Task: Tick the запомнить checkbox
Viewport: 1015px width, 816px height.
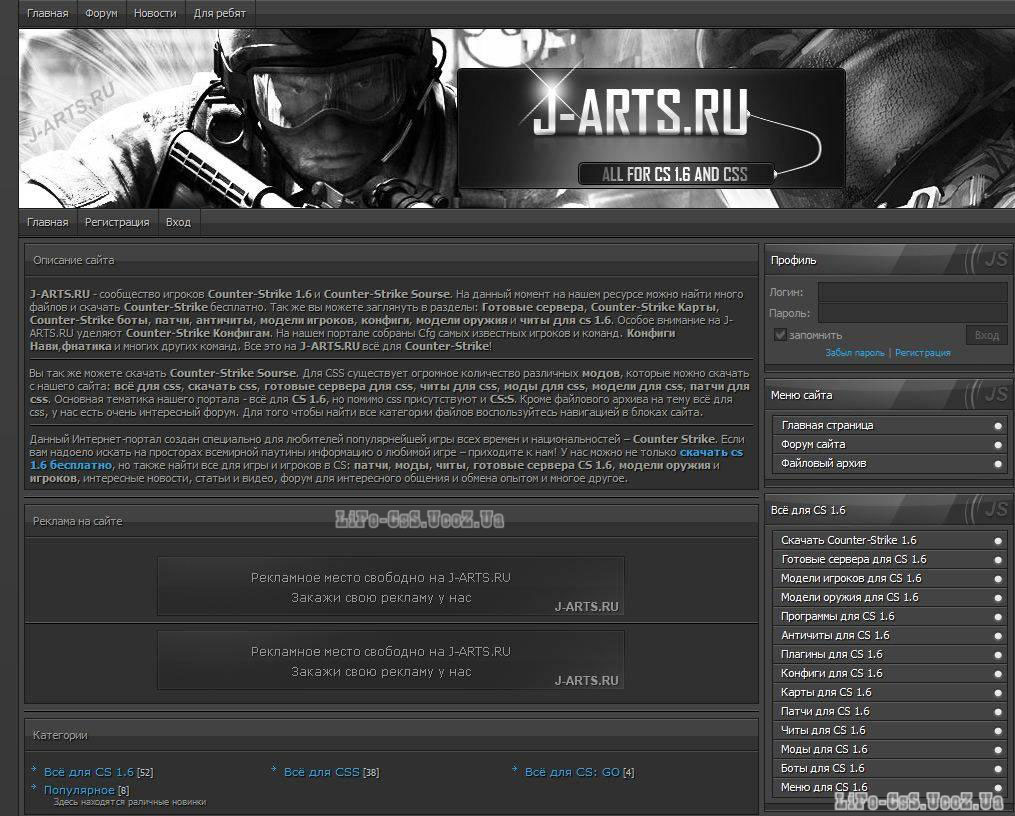Action: coord(780,335)
